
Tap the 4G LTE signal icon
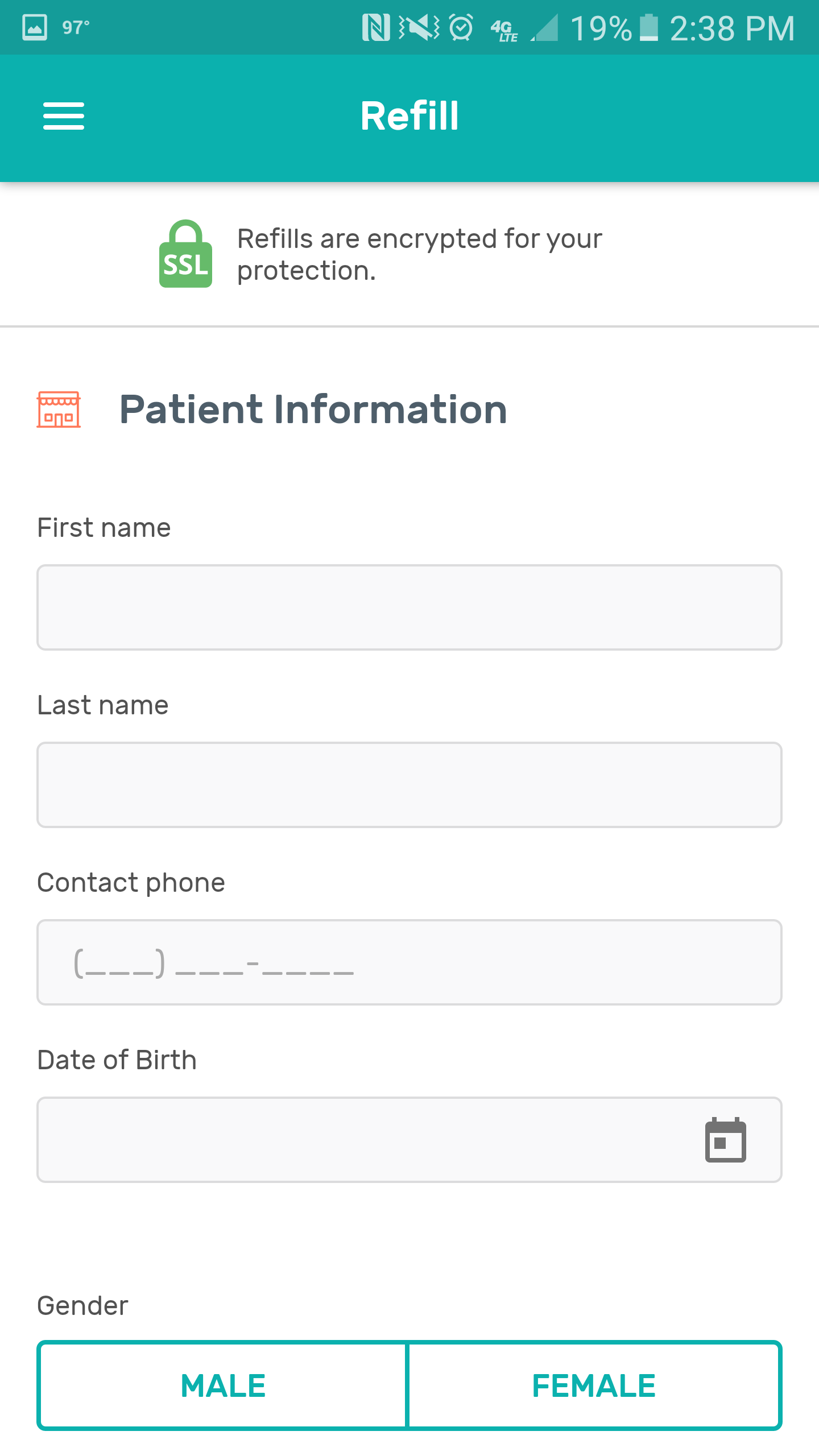coord(504,28)
